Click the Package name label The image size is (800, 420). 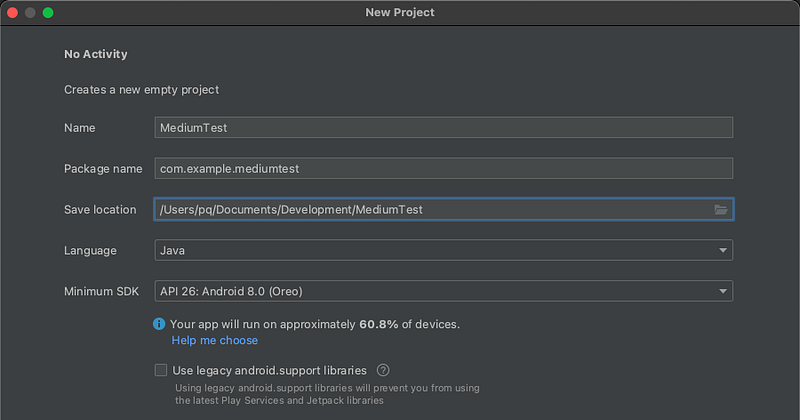point(103,169)
